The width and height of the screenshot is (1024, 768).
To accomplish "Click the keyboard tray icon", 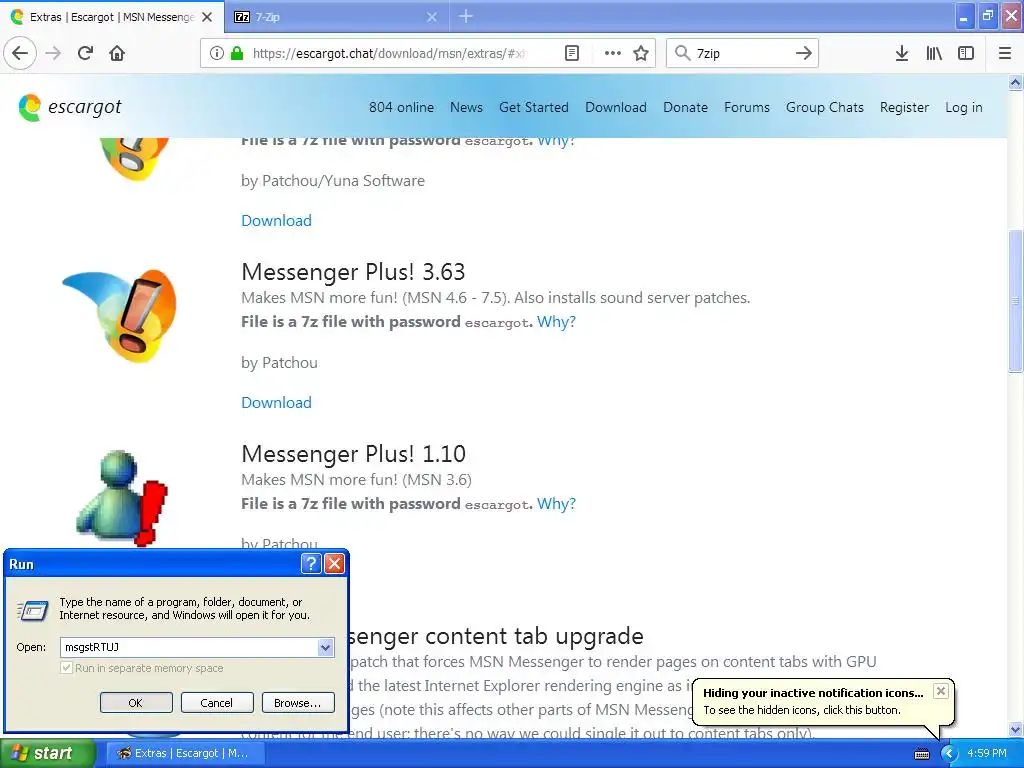I will point(921,754).
